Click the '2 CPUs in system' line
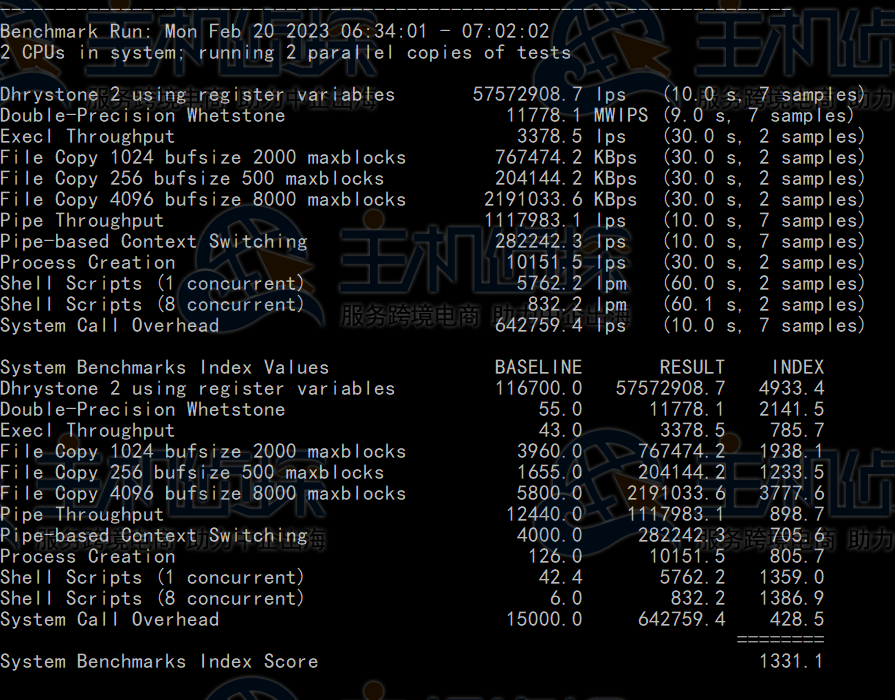The image size is (895, 700). coord(285,52)
